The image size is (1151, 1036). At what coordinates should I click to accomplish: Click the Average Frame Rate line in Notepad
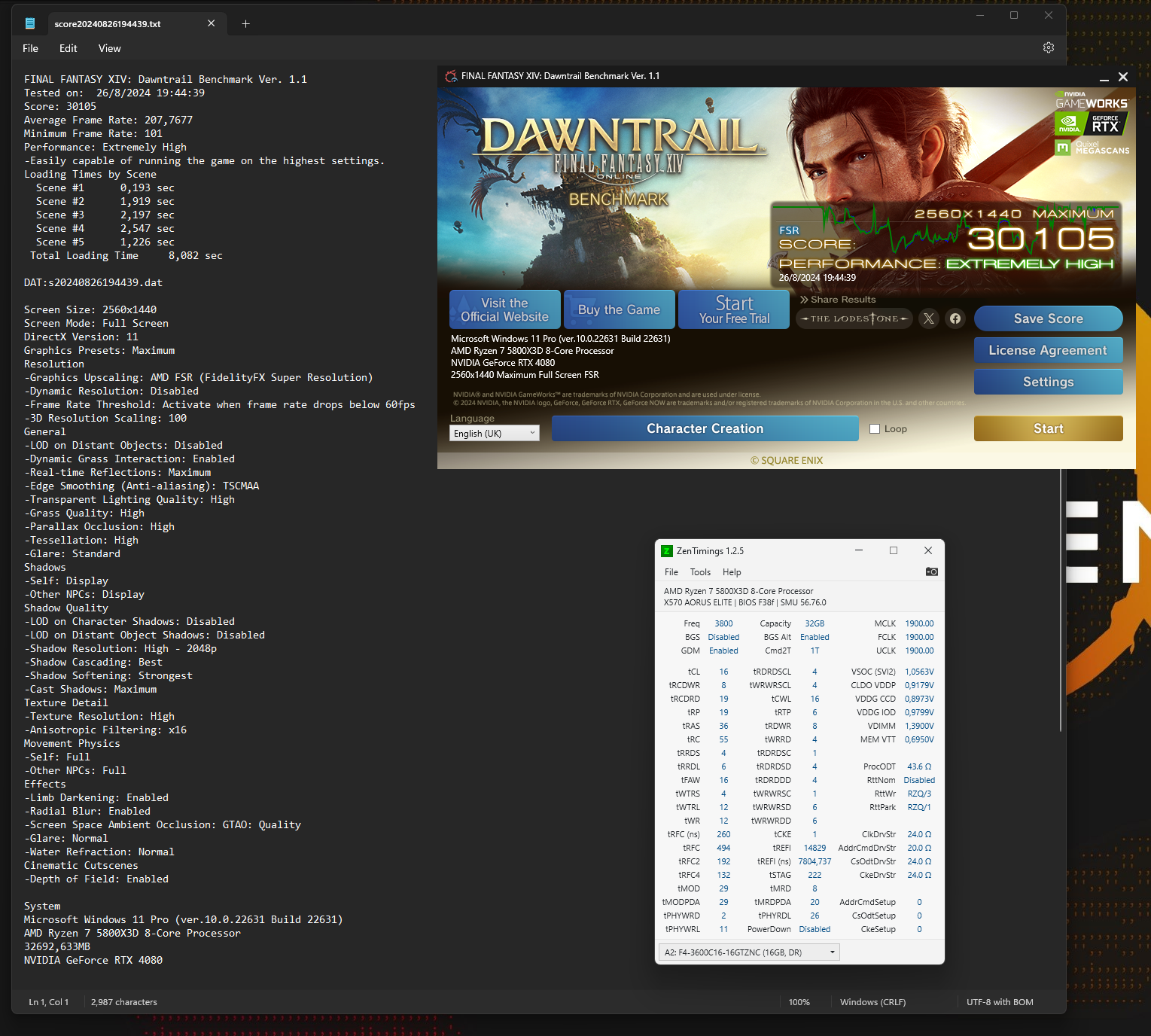[108, 120]
